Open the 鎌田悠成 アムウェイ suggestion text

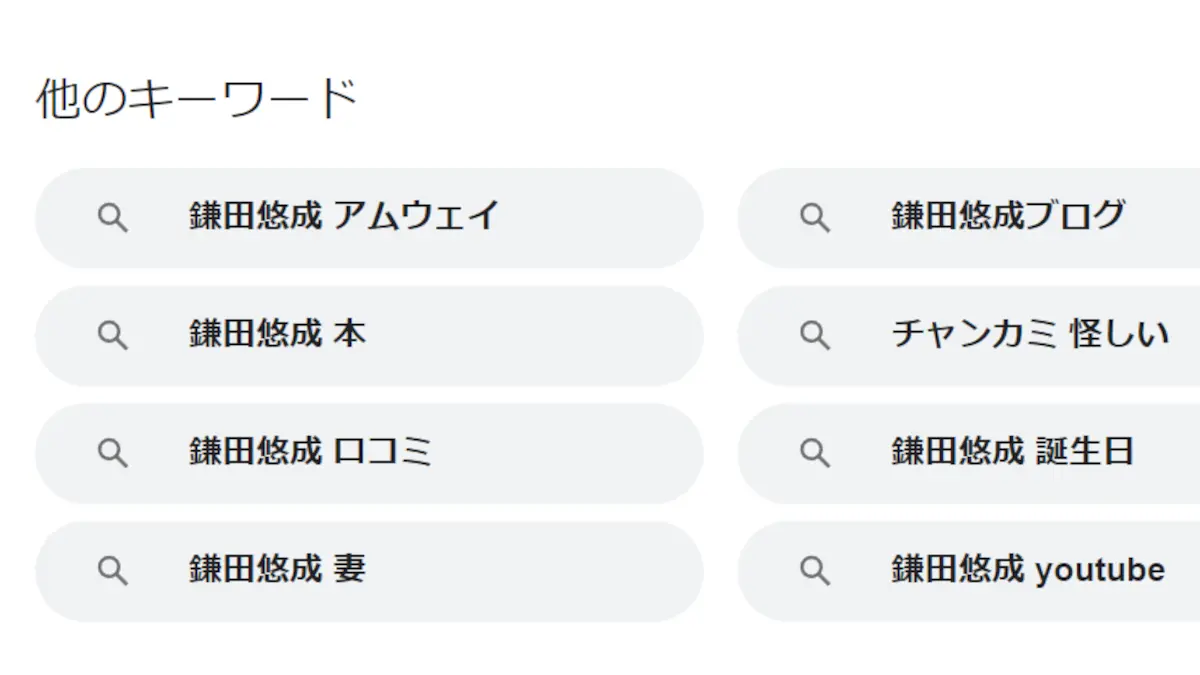pos(344,216)
